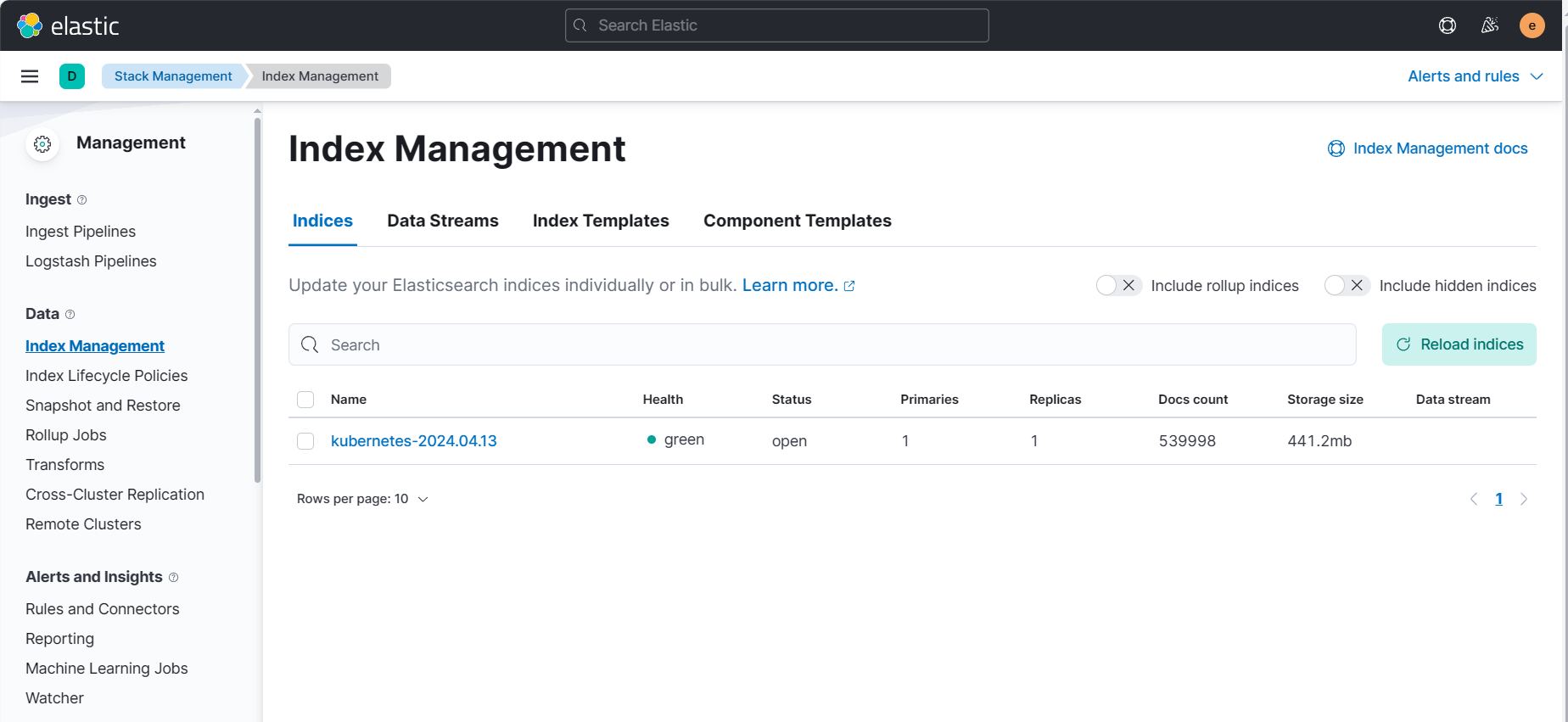Open Index Management in sidebar

point(95,346)
